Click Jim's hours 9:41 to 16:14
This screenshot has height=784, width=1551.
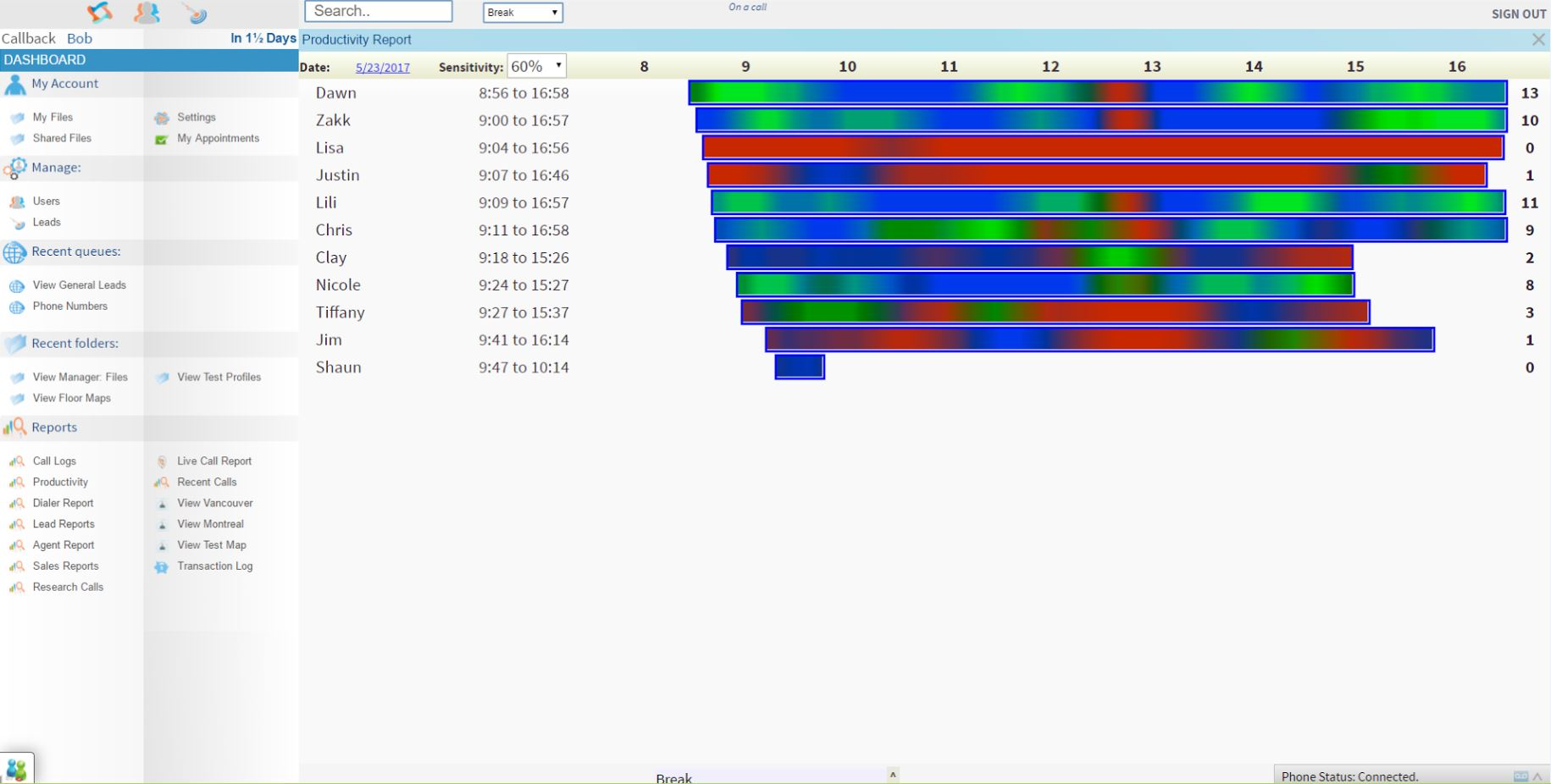[523, 340]
